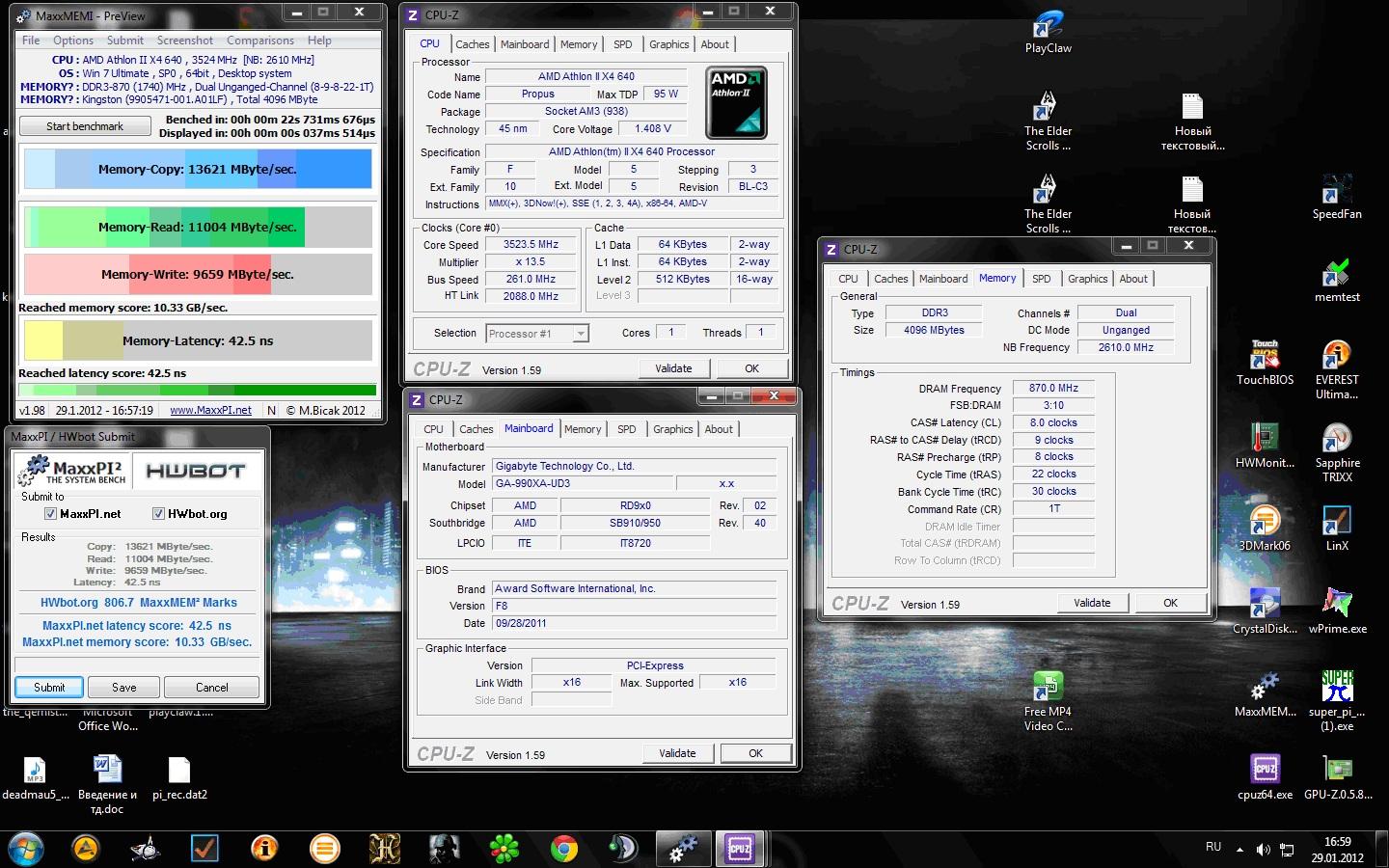Click Memory-Latency result bar
Viewport: 1389px width, 868px height.
(197, 340)
